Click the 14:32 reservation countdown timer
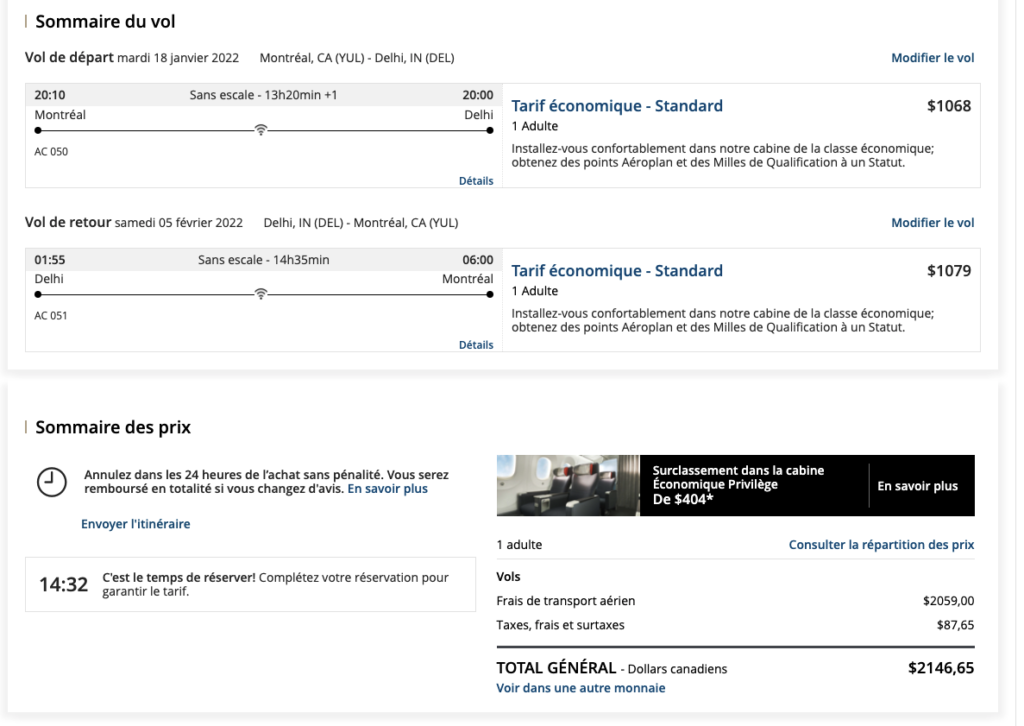Image resolution: width=1024 pixels, height=726 pixels. (63, 585)
